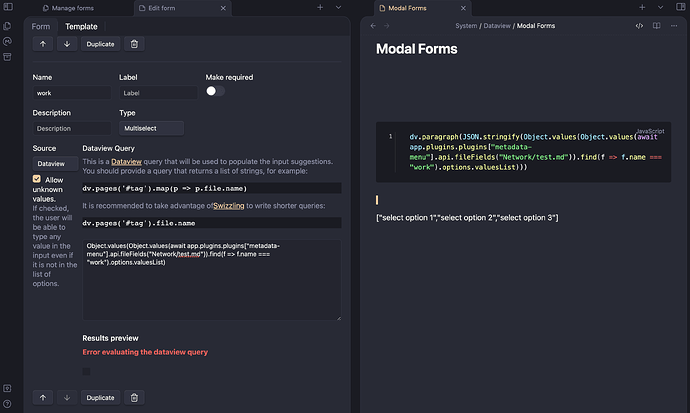
Task: Open the tab list chevron in the left pane
Action: (x=338, y=7)
